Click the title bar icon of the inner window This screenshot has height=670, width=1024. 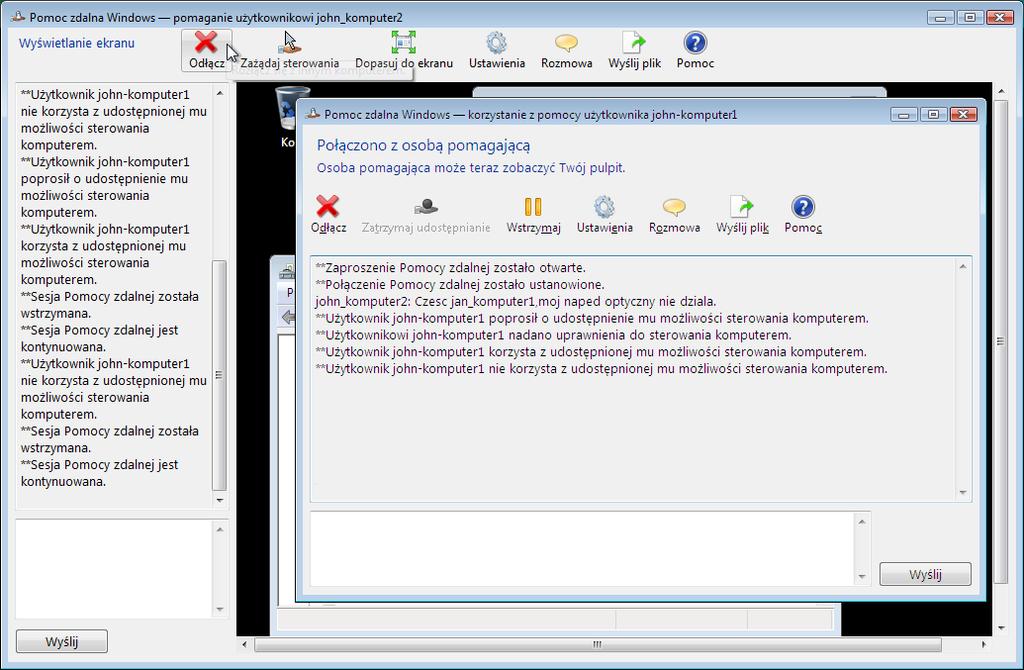[x=313, y=114]
